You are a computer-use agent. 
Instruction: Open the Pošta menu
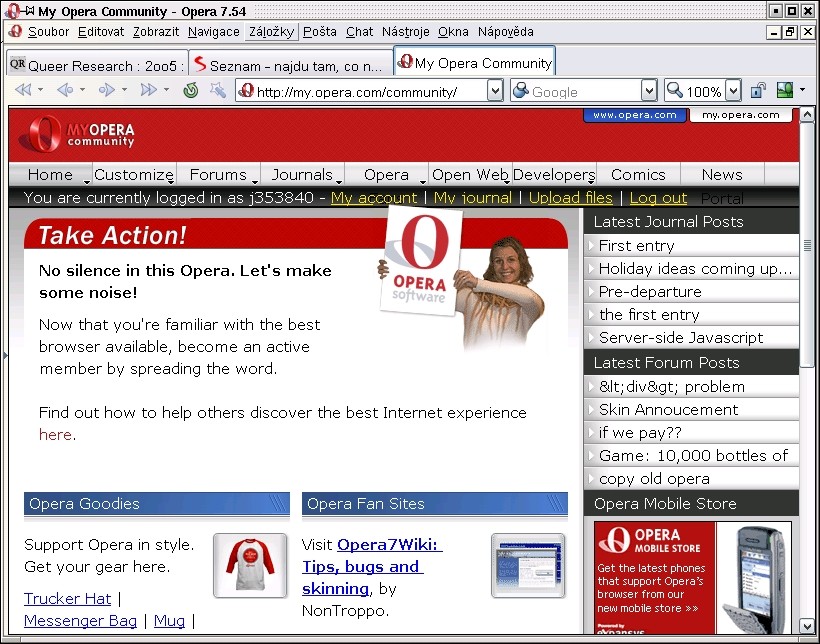pyautogui.click(x=320, y=32)
